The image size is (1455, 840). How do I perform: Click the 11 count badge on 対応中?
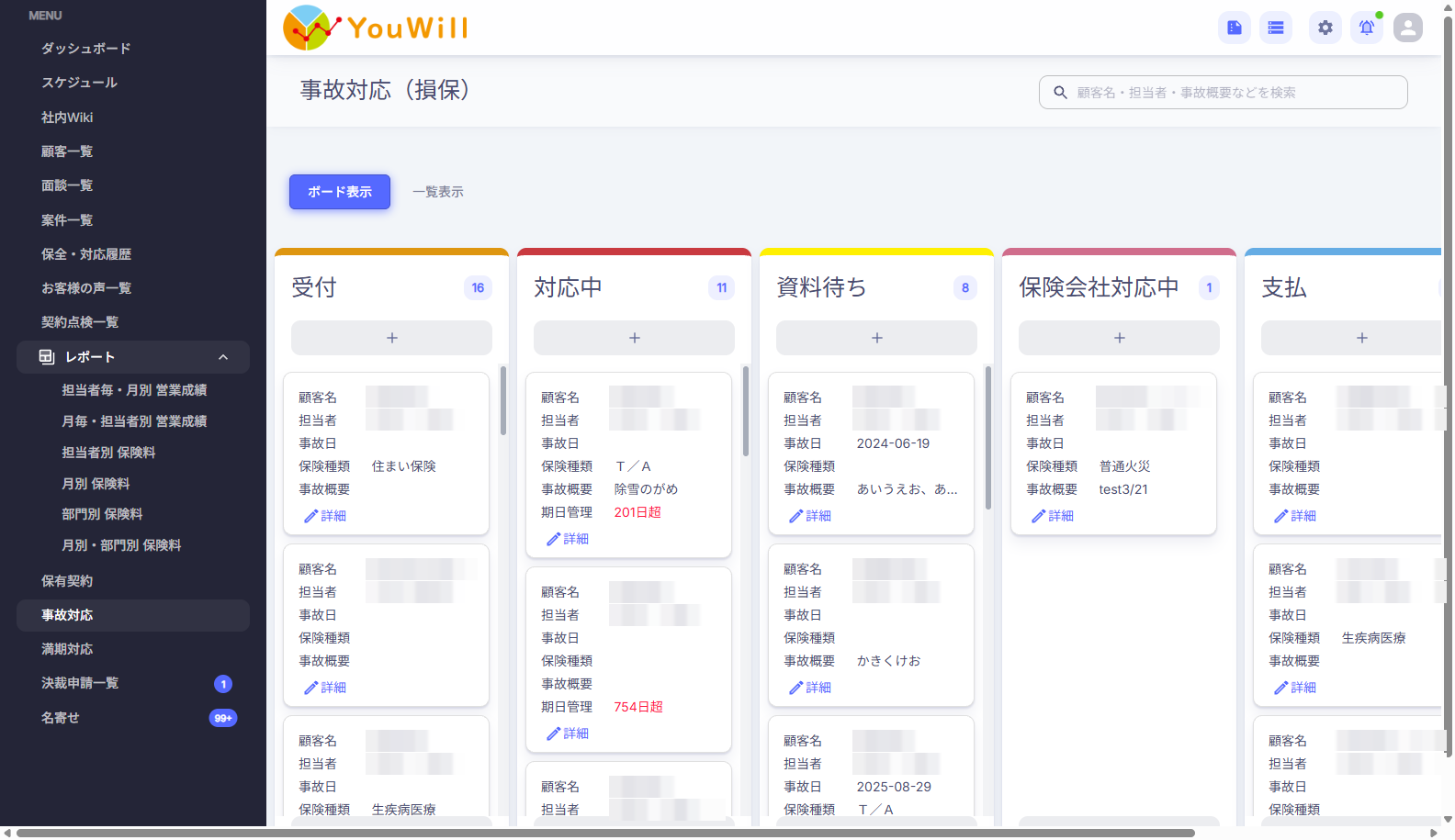(x=722, y=287)
